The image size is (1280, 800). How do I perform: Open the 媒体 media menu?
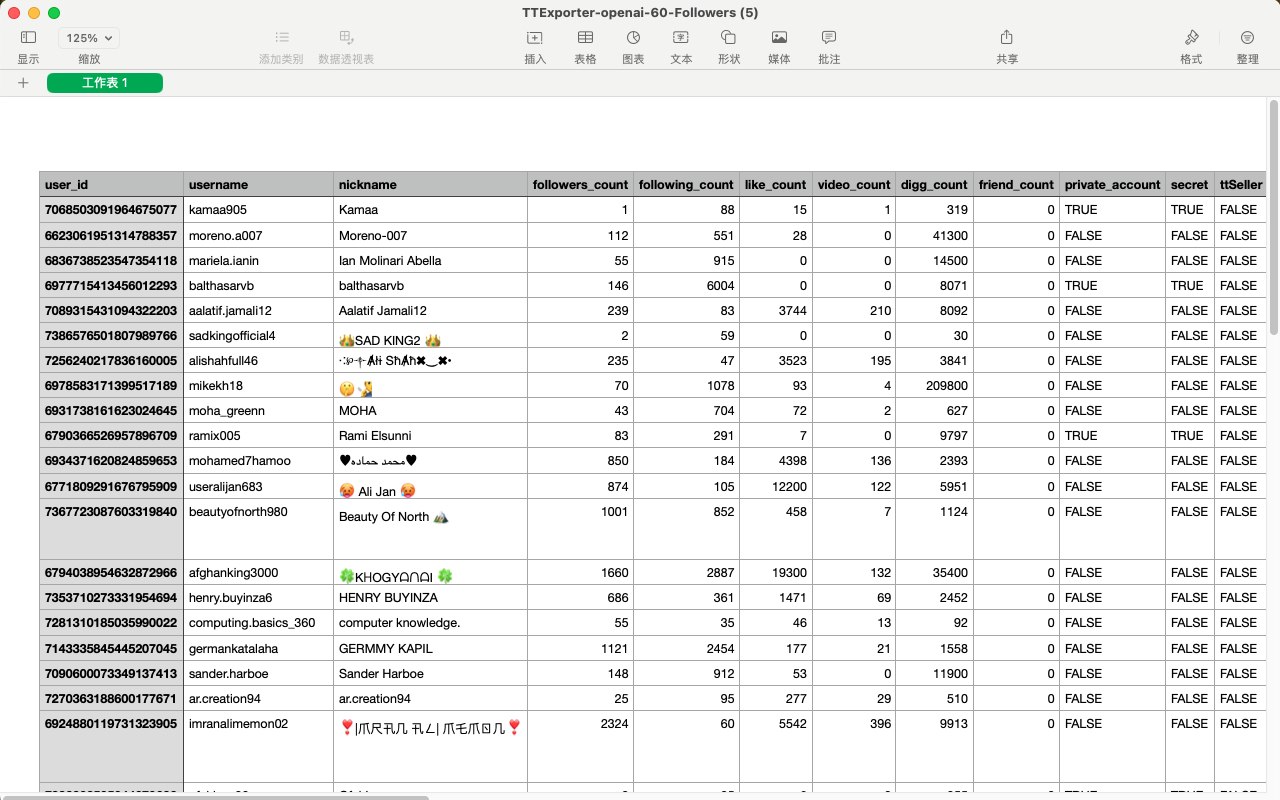pos(779,38)
